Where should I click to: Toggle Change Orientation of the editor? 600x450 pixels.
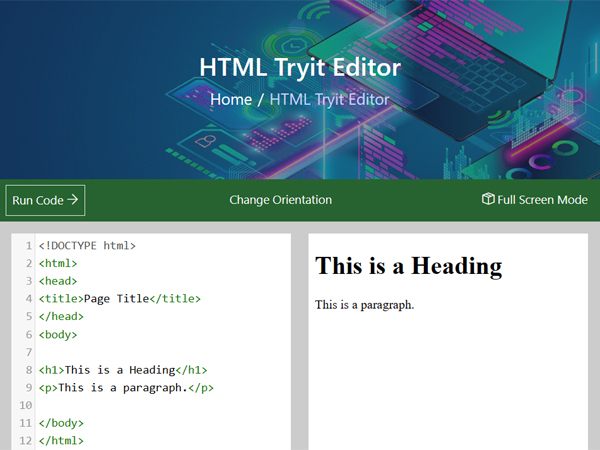(x=280, y=200)
